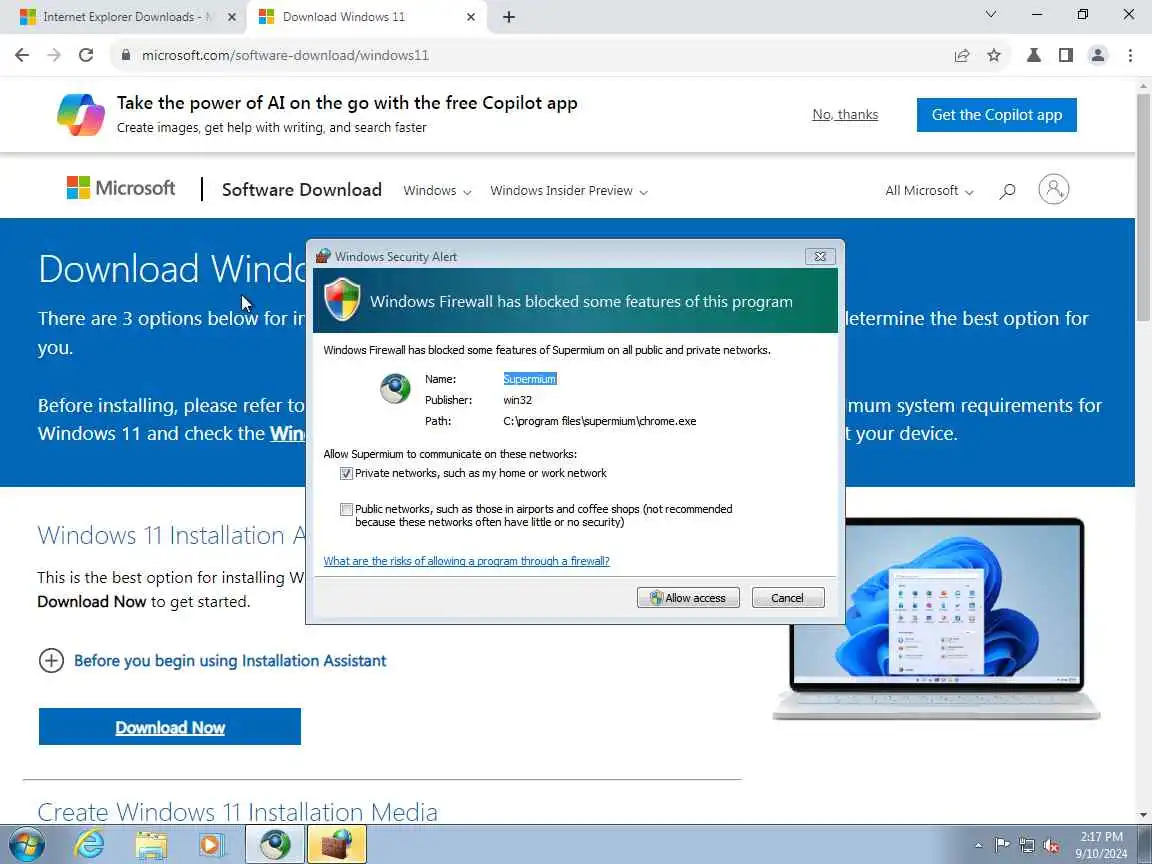Close the Windows Security Alert dialog
Viewport: 1152px width, 864px height.
(x=820, y=256)
